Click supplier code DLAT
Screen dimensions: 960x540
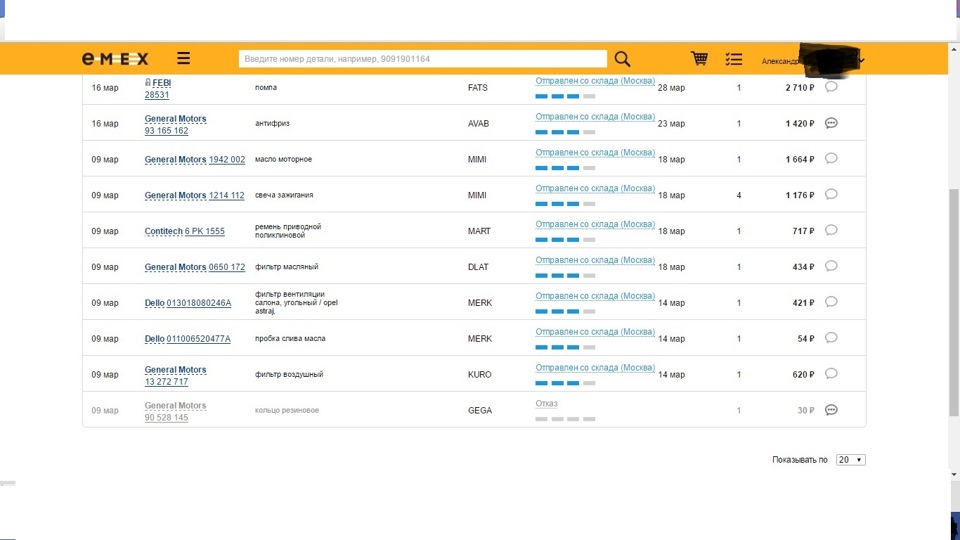[478, 267]
